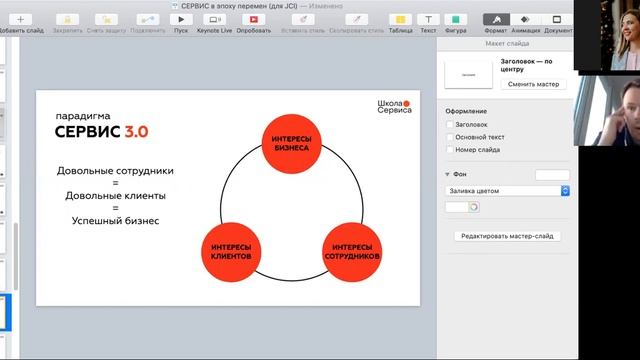The height and width of the screenshot is (360, 640).
Task: Click the document title in title bar
Action: tap(239, 6)
